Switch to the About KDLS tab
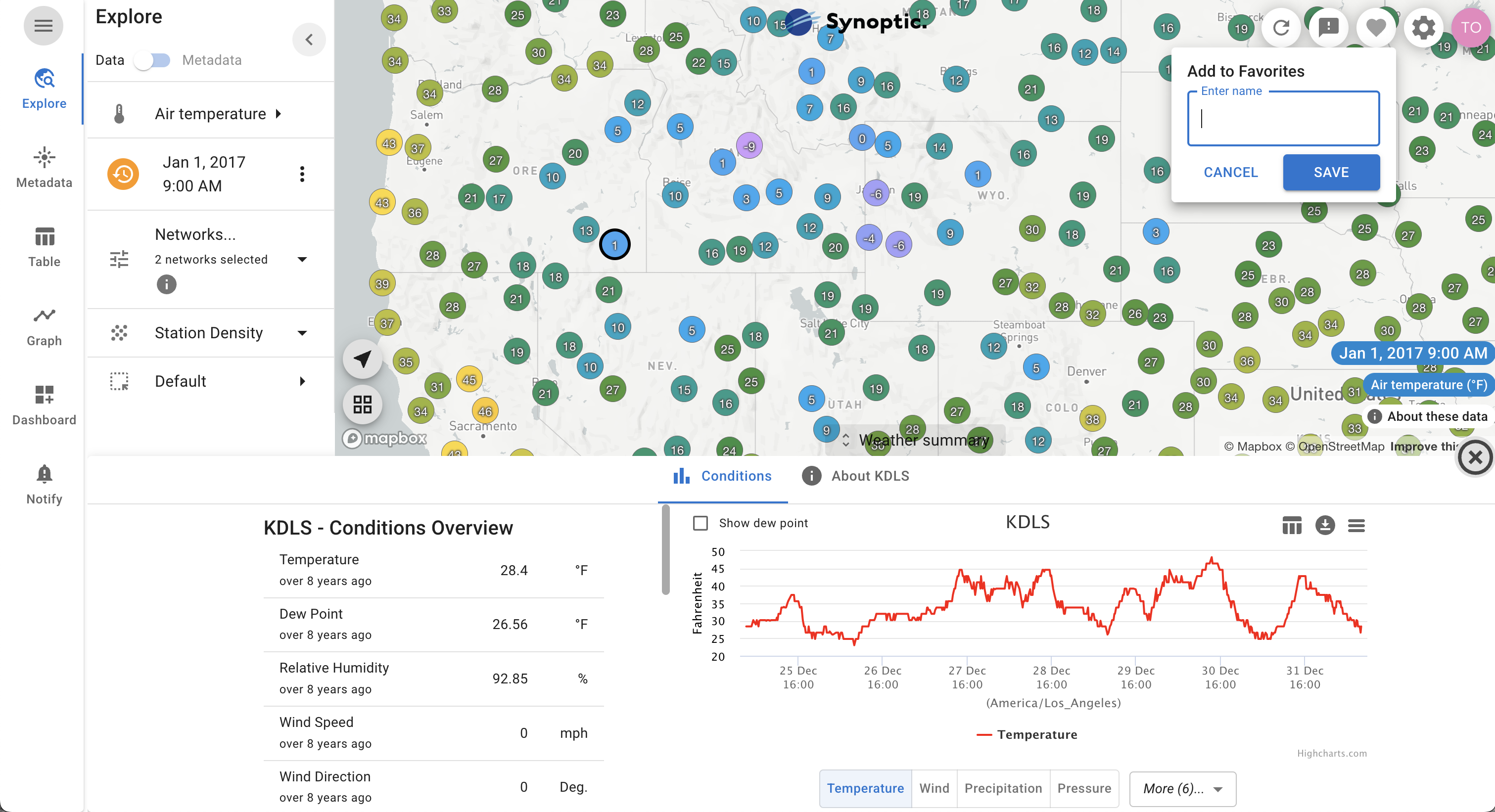This screenshot has width=1495, height=812. click(x=855, y=476)
